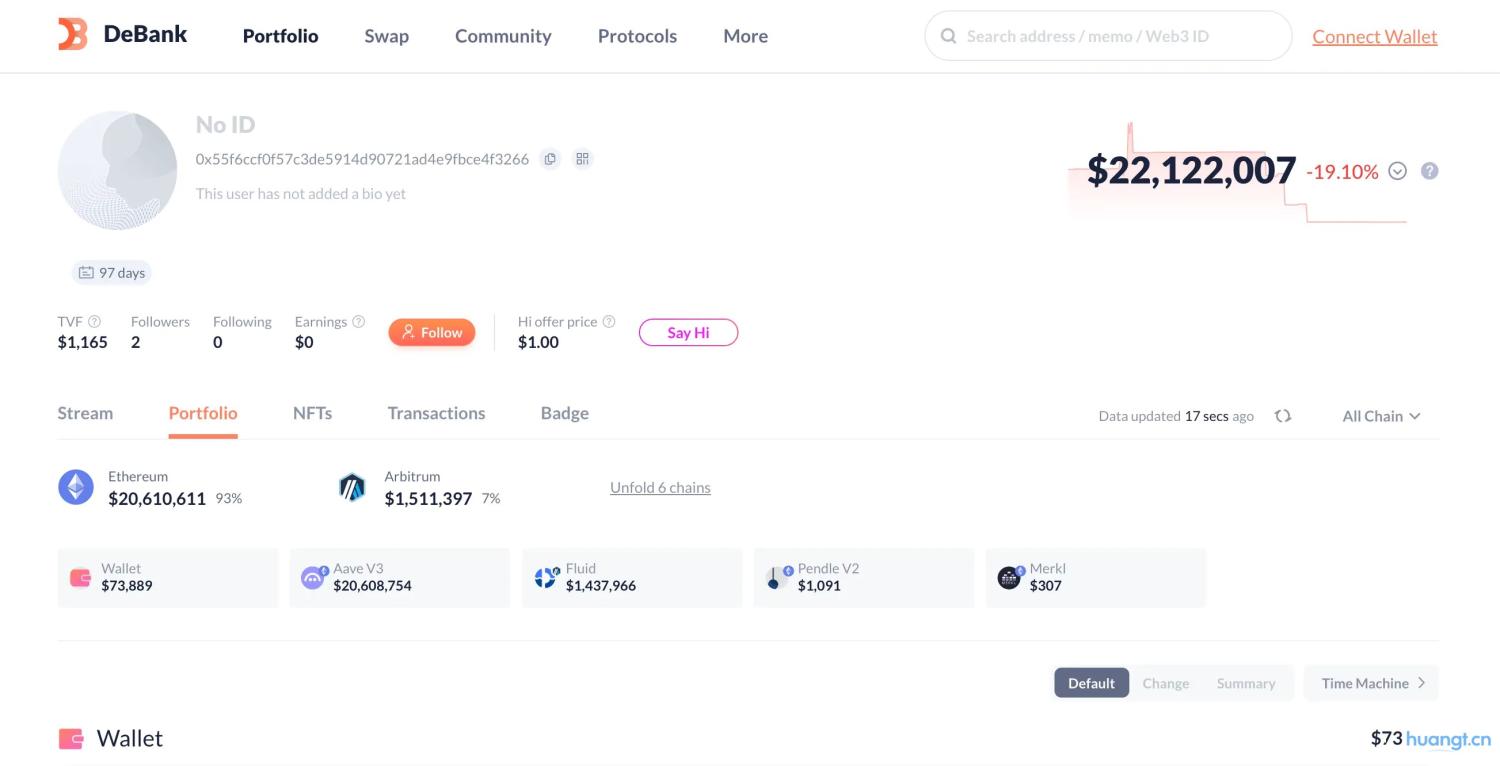Open the Protocols menu in the navbar
This screenshot has width=1500, height=766.
pyautogui.click(x=636, y=35)
